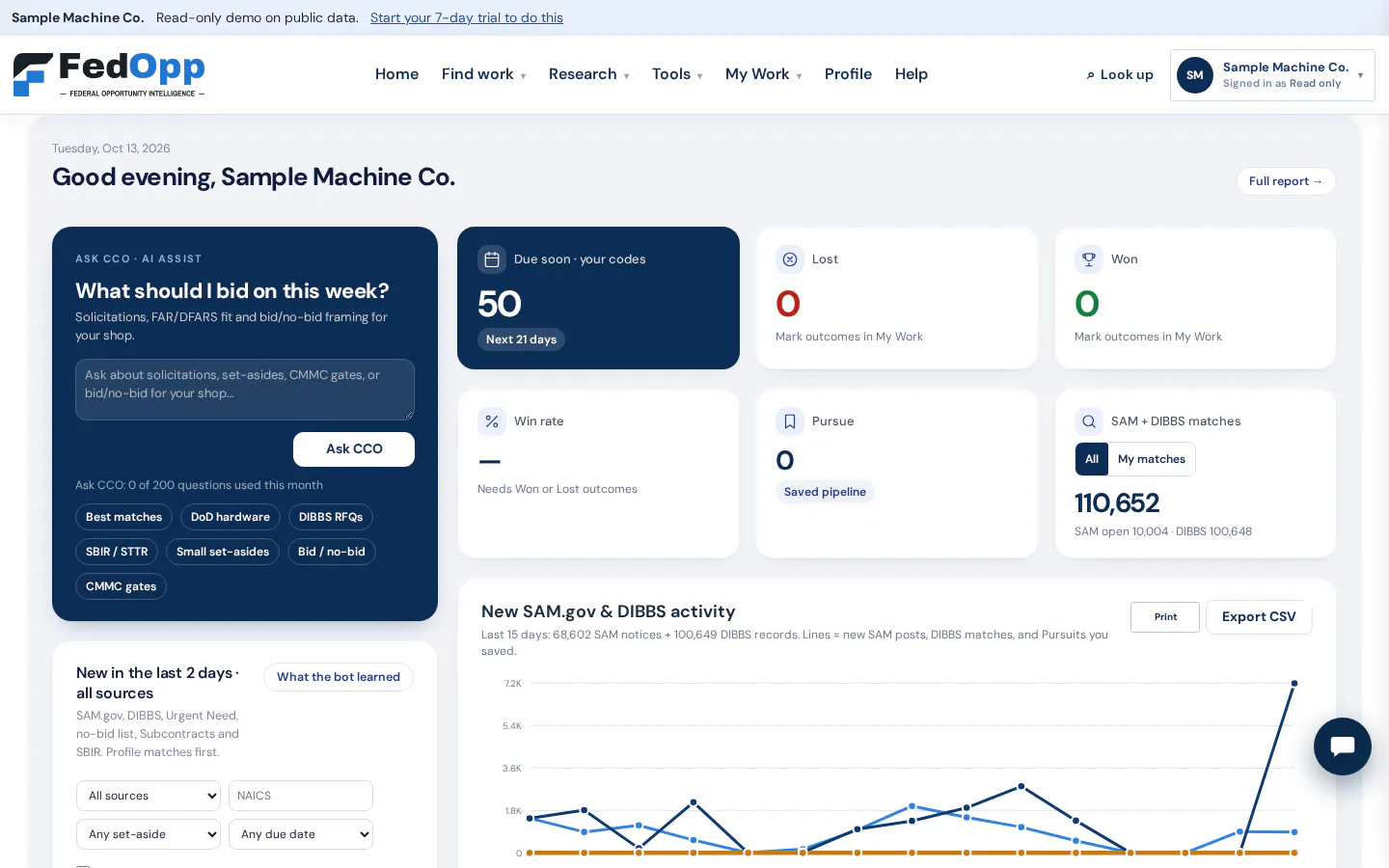Expand the My Work menu
The height and width of the screenshot is (868, 1389).
click(x=763, y=74)
